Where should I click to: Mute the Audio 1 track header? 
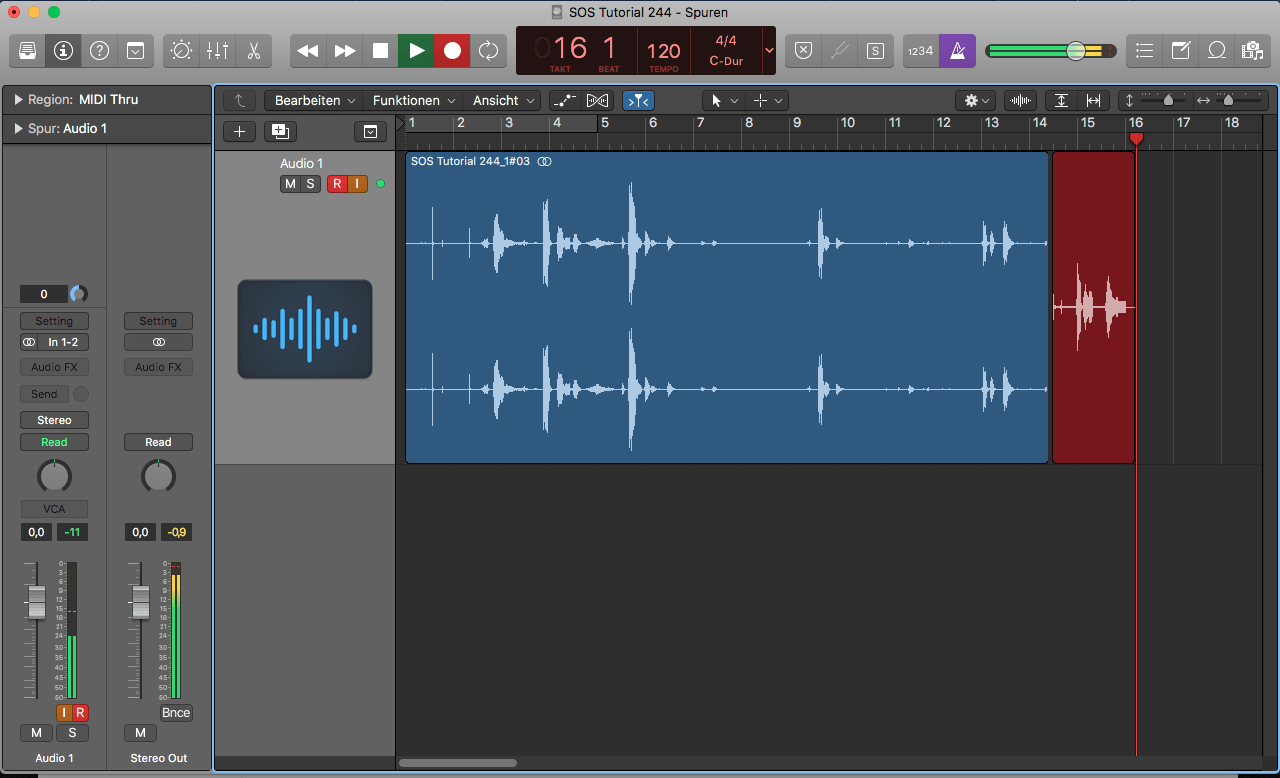(x=290, y=184)
